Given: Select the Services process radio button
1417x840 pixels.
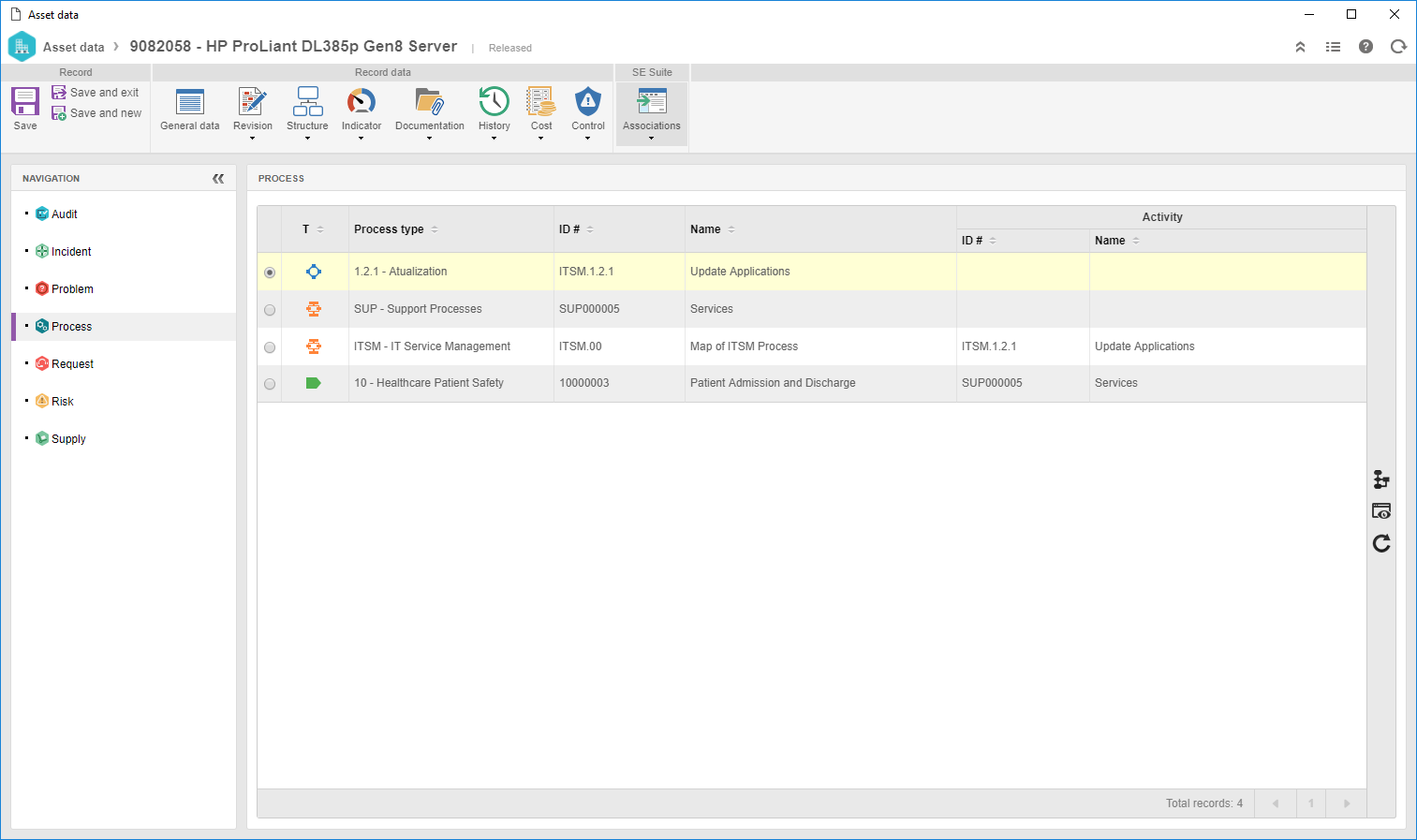Looking at the screenshot, I should pos(270,310).
